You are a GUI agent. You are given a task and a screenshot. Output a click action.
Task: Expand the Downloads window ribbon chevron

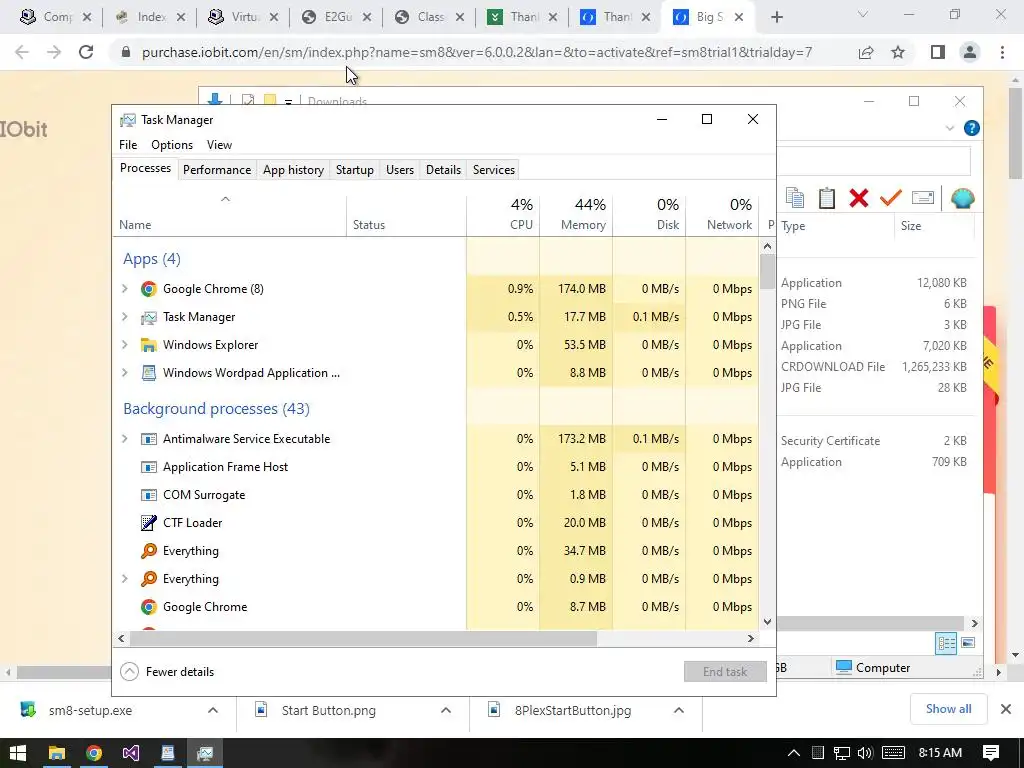[x=950, y=128]
